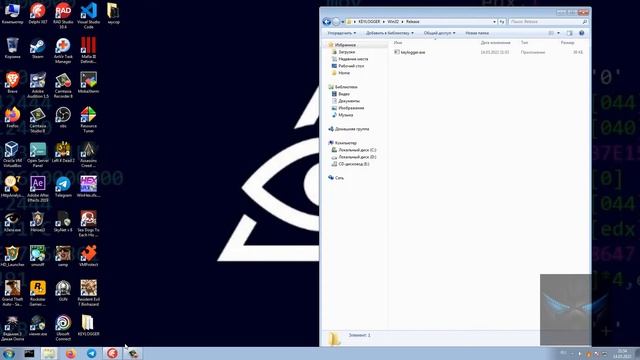This screenshot has height=360, width=640.
Task: Open the address bar history dropdown
Action: pos(494,22)
